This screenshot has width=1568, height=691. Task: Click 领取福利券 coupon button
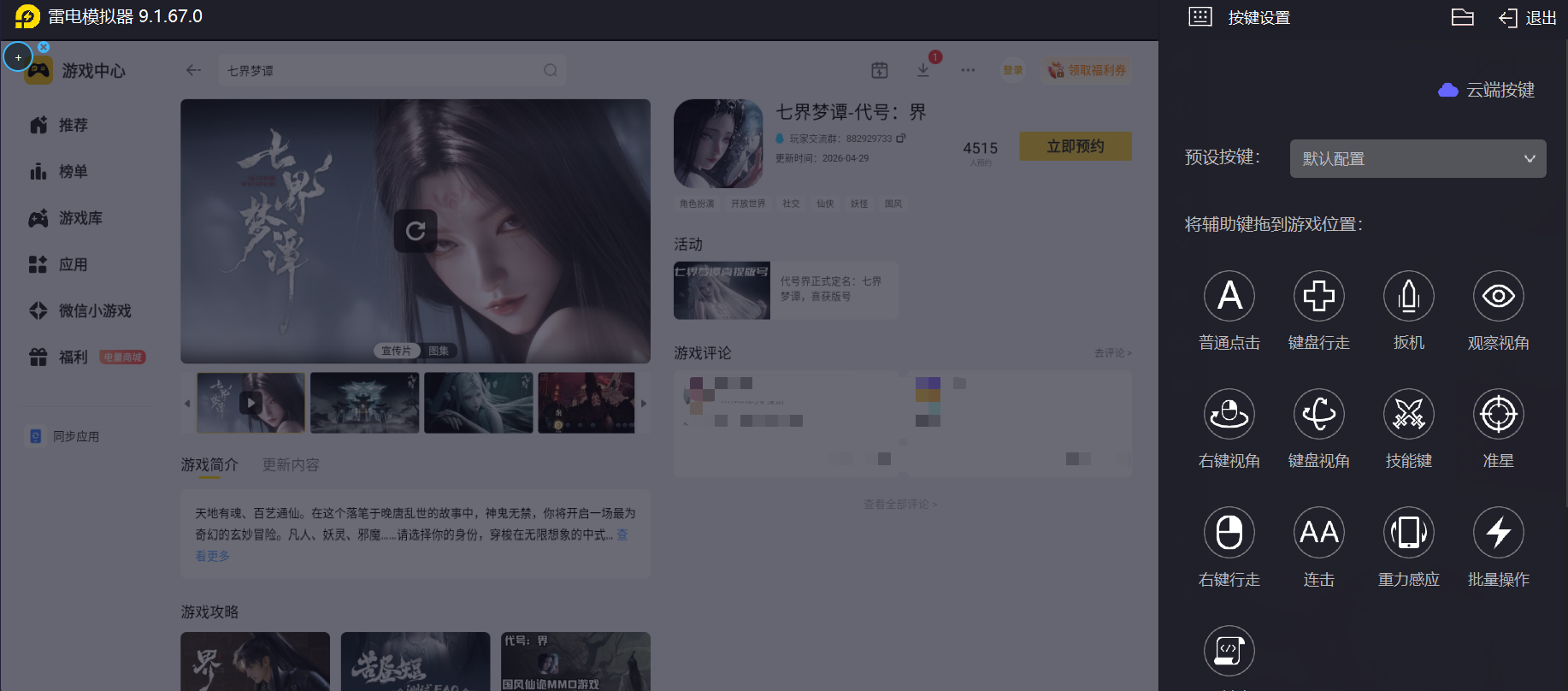pyautogui.click(x=1088, y=70)
